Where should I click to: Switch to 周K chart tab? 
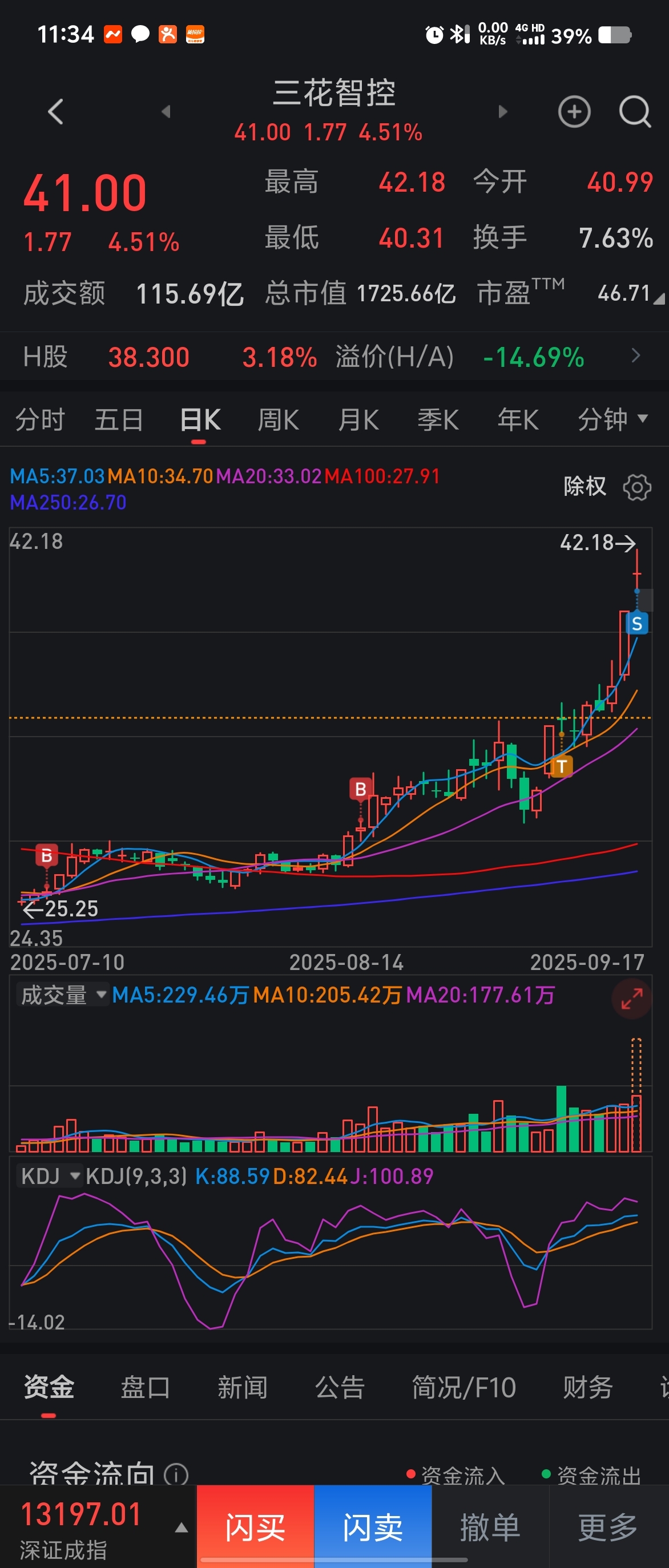[278, 419]
